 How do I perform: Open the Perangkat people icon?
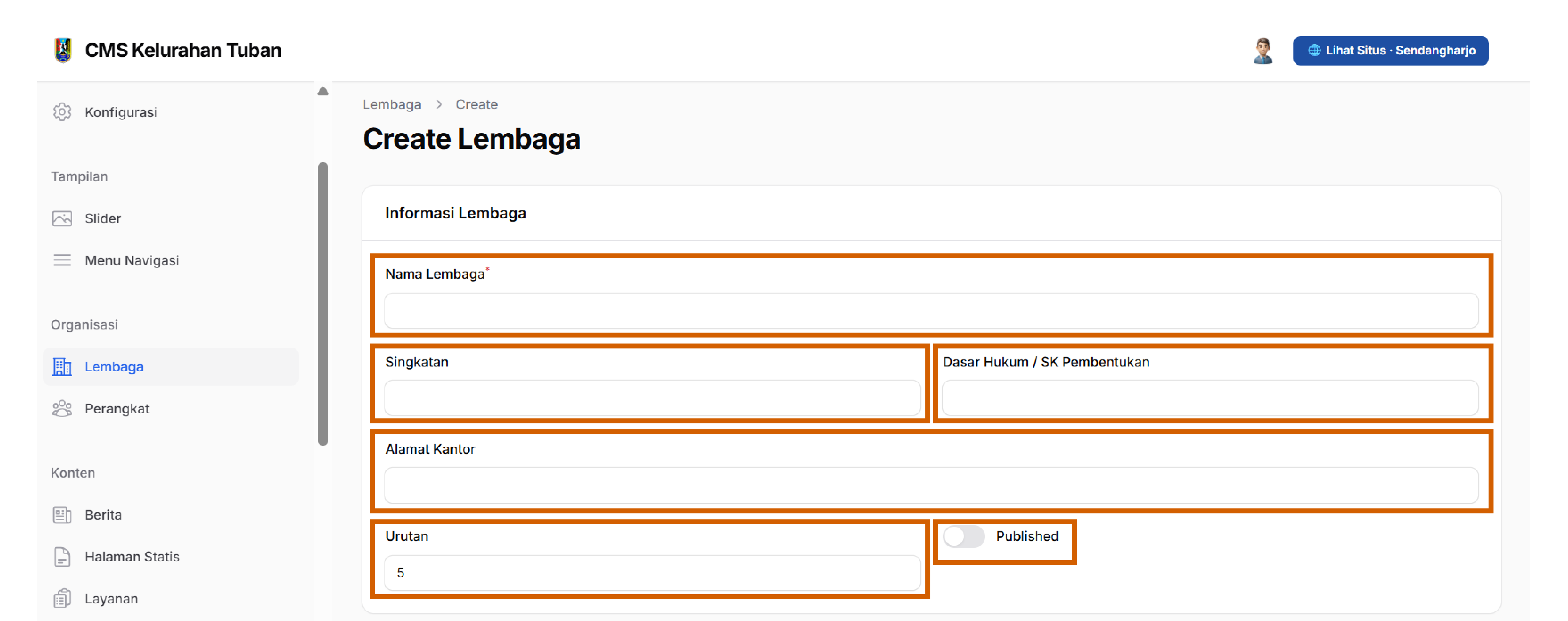(62, 409)
